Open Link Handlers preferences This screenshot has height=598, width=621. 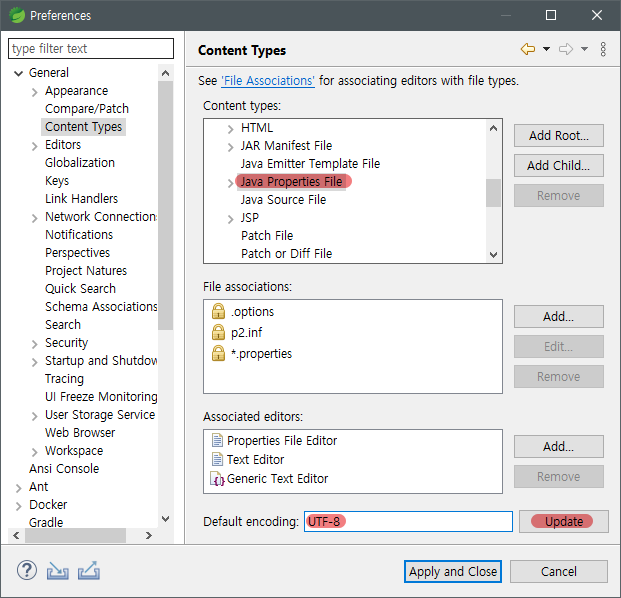[81, 198]
